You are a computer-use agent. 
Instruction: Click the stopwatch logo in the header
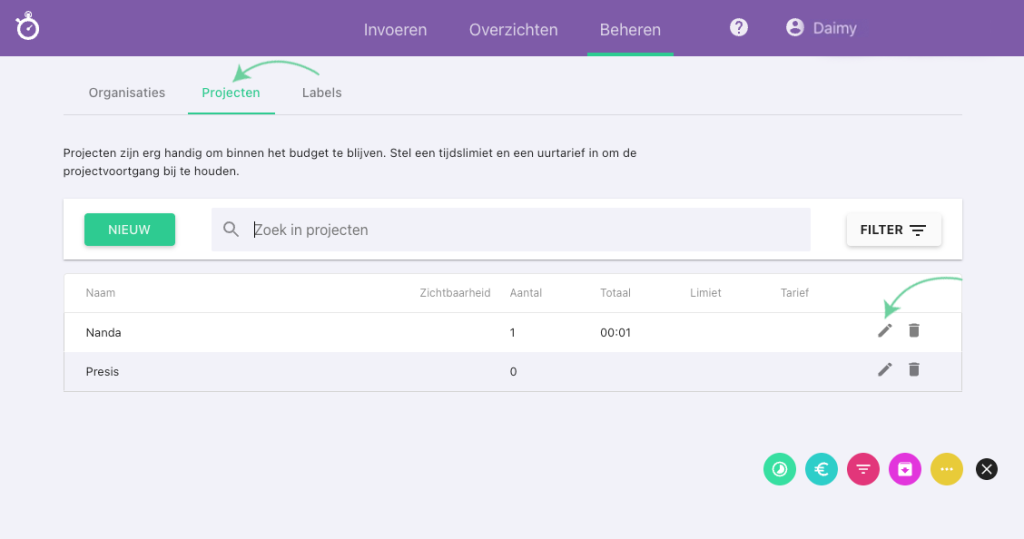[28, 27]
